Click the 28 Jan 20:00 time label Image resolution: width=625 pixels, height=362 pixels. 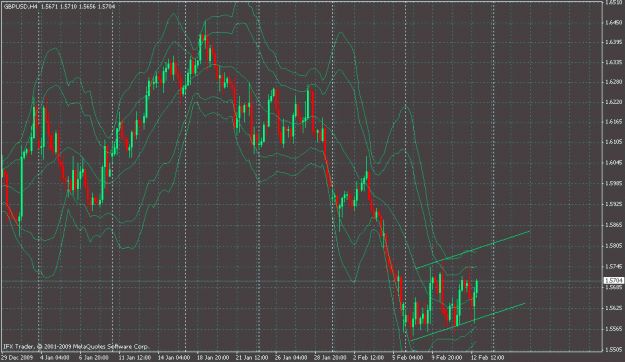[330, 357]
